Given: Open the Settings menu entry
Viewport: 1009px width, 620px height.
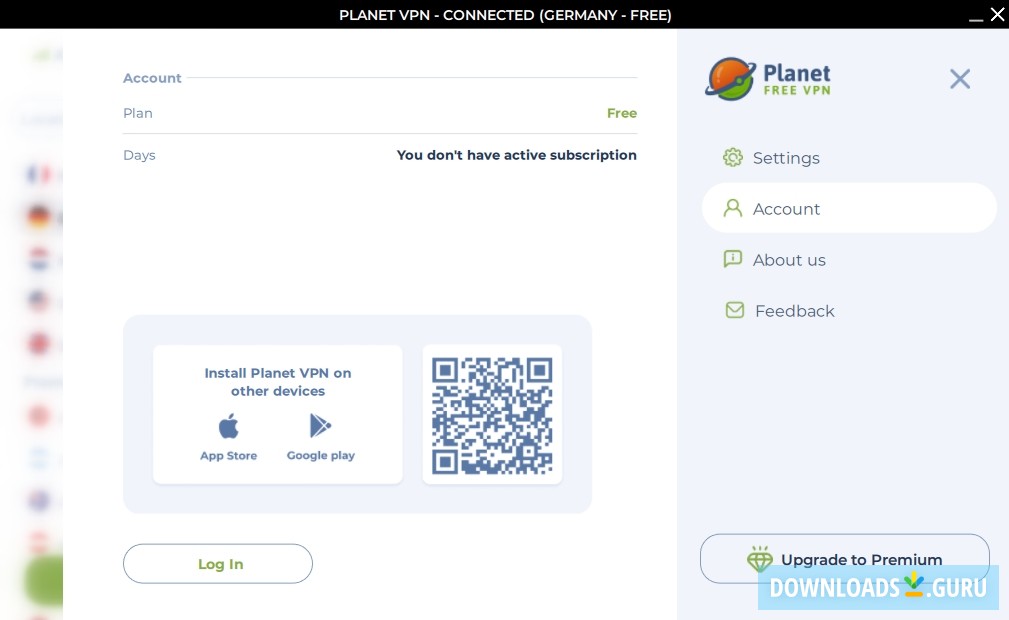Looking at the screenshot, I should coord(786,158).
